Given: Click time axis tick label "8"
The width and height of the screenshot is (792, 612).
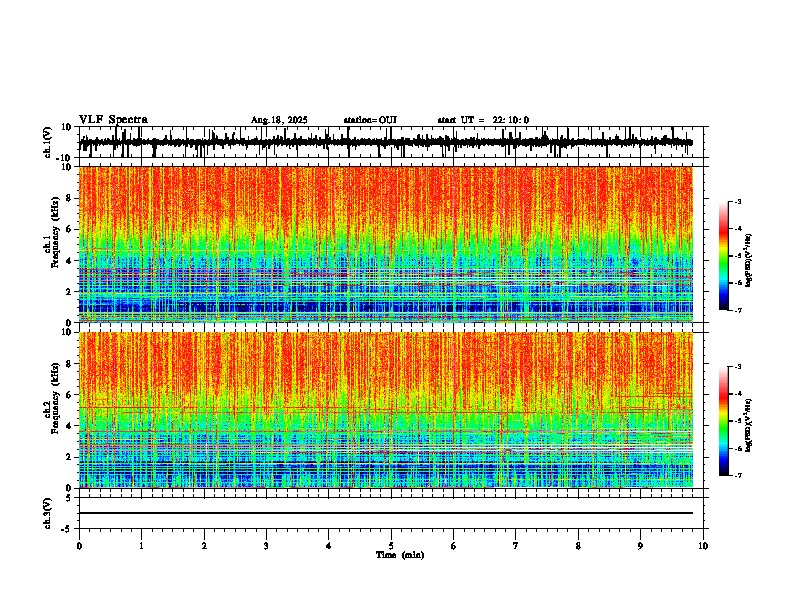Looking at the screenshot, I should [x=578, y=546].
